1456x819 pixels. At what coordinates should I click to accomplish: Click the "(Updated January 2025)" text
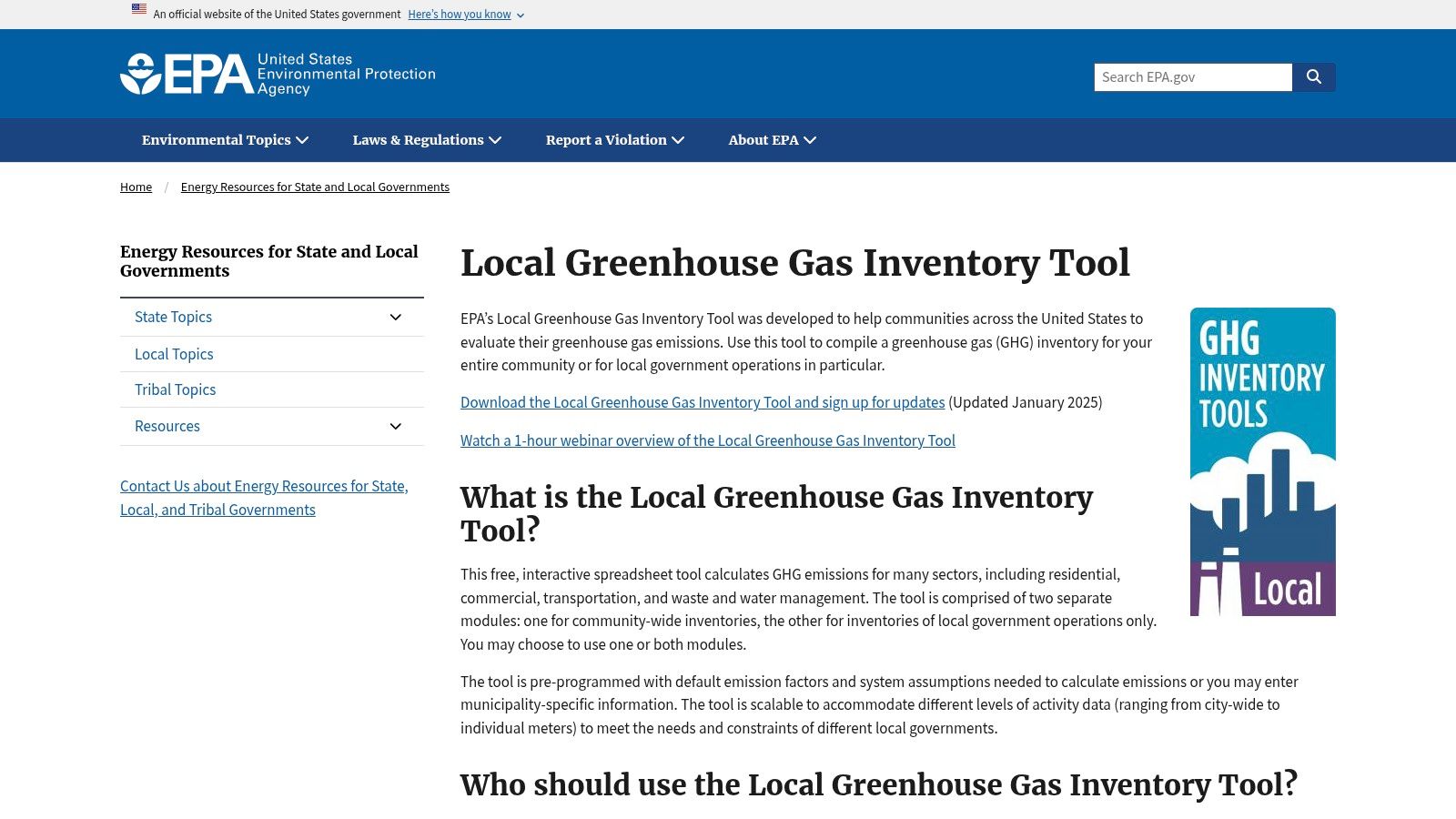[1026, 402]
